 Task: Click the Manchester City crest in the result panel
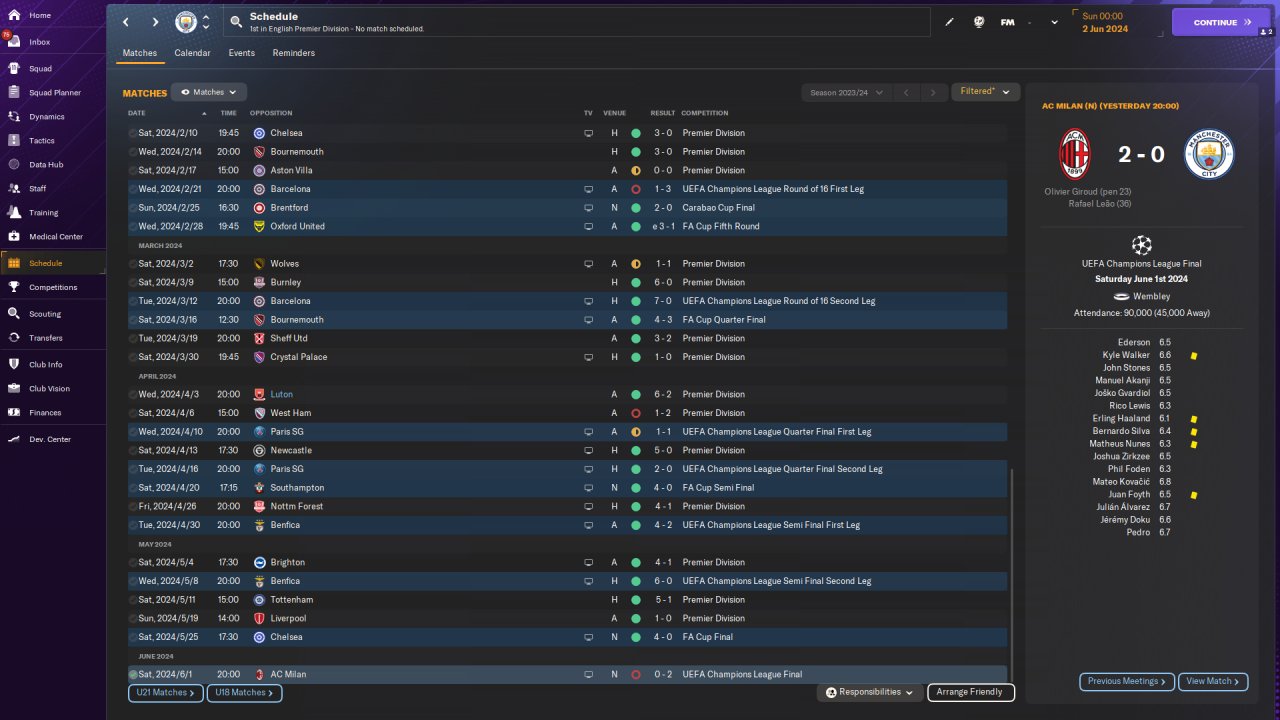coord(1209,154)
